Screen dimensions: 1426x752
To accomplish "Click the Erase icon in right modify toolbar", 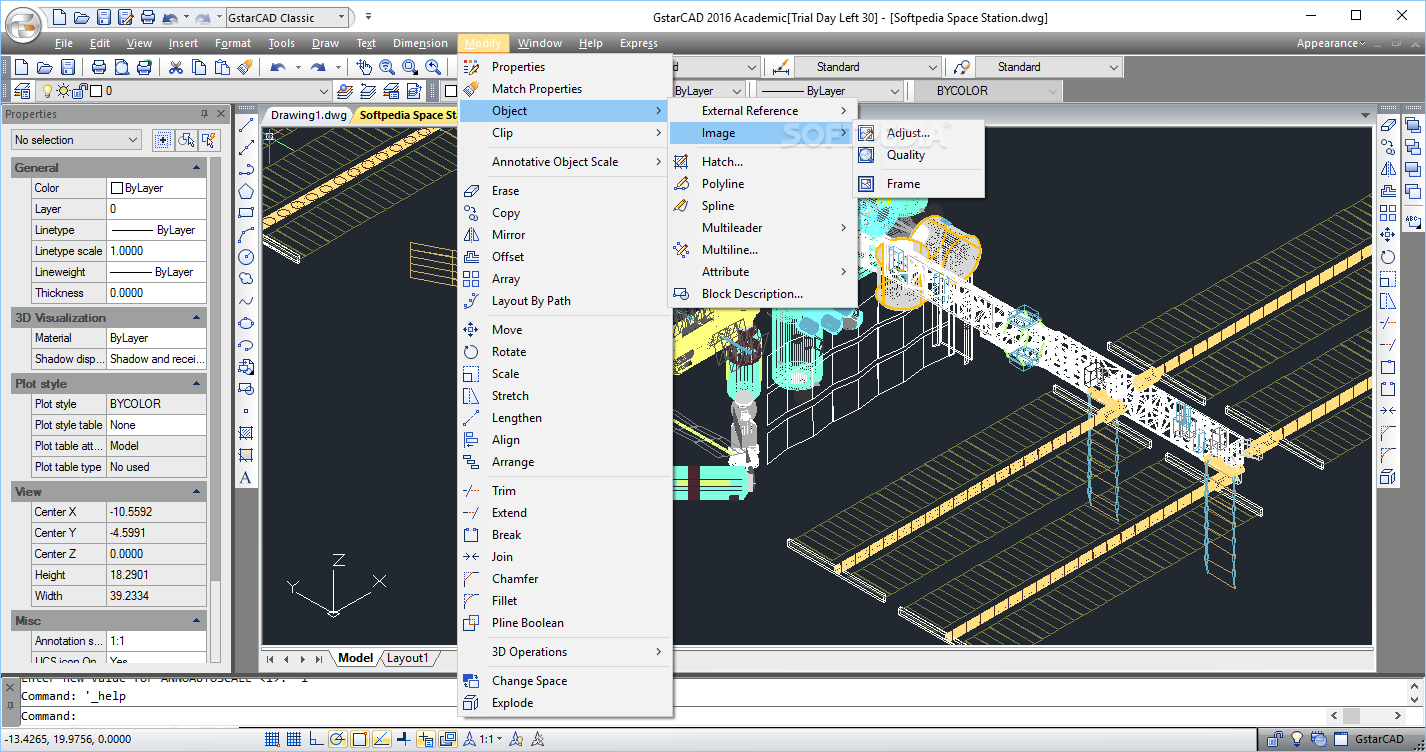I will (1388, 125).
